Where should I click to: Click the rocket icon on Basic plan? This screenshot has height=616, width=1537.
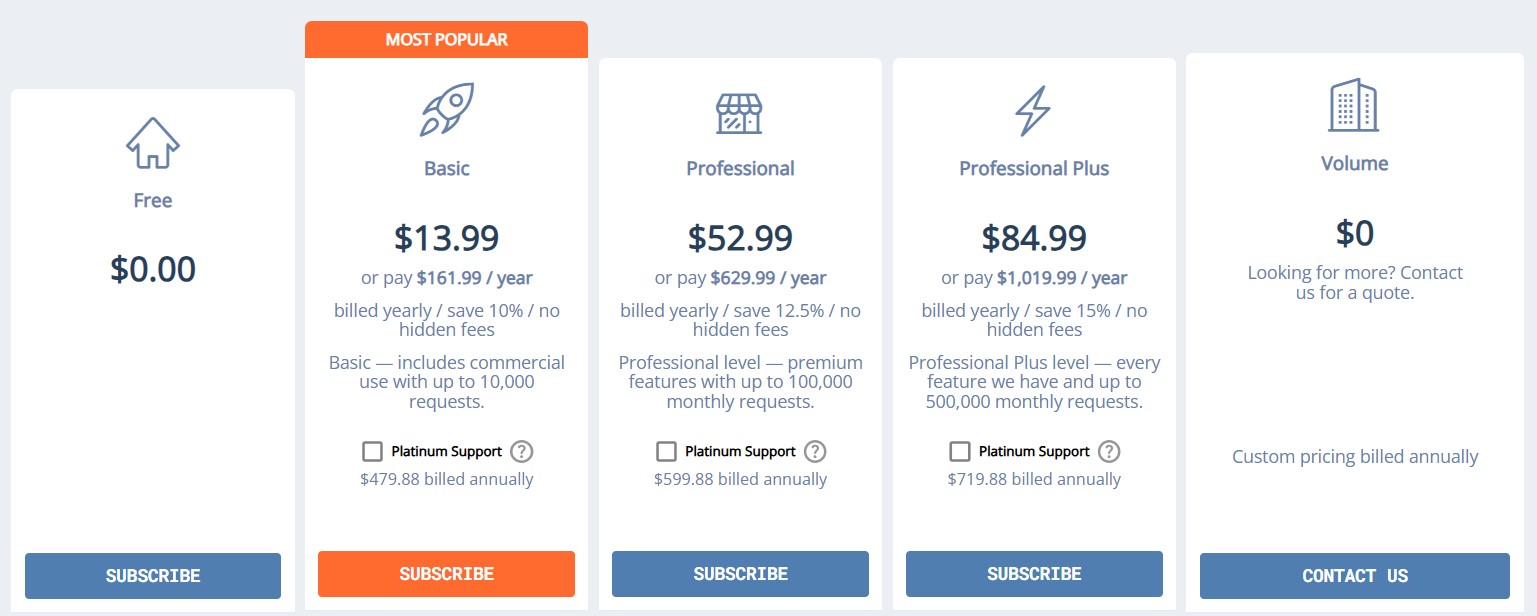point(446,110)
